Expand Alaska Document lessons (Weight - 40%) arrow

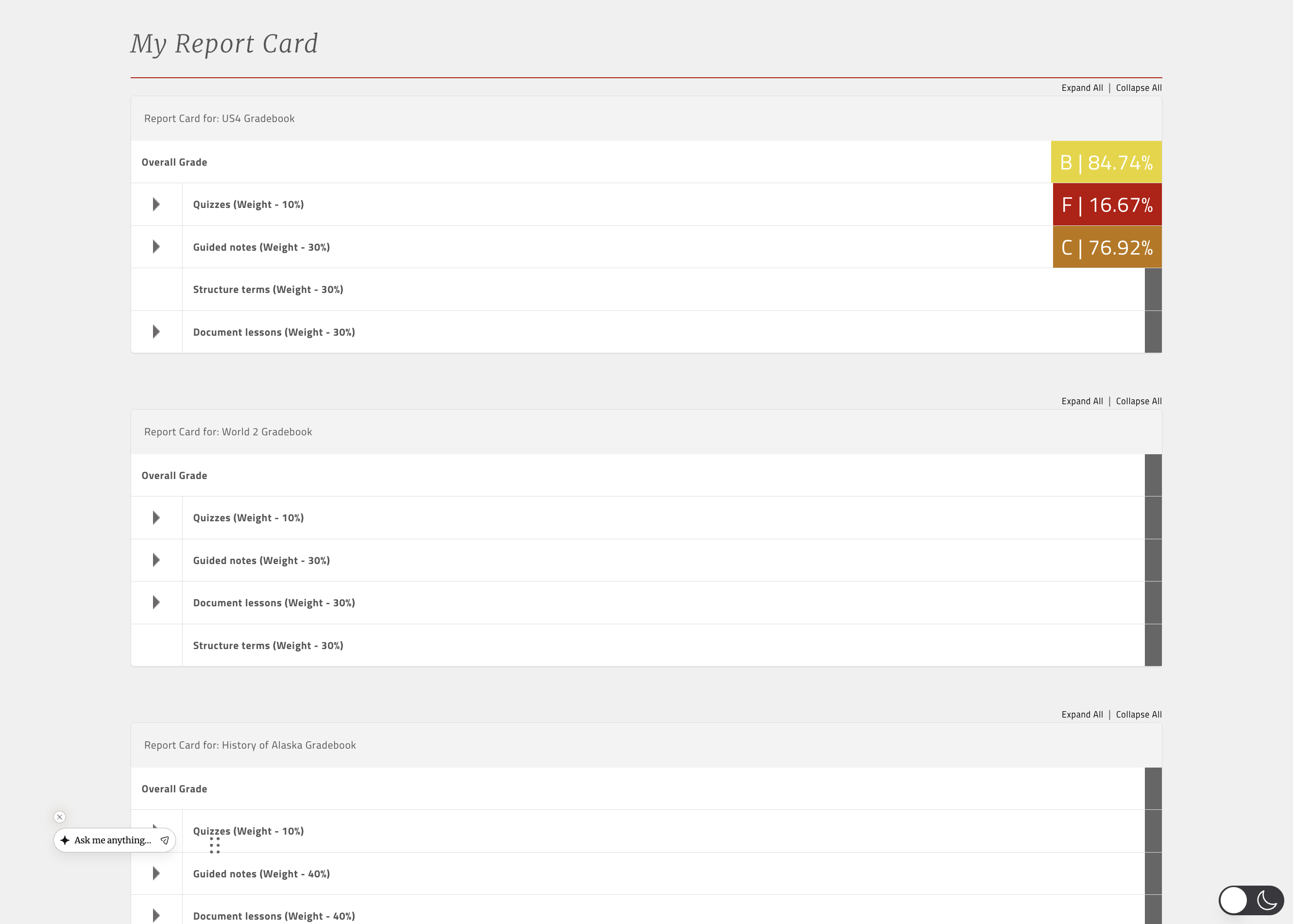pos(156,915)
